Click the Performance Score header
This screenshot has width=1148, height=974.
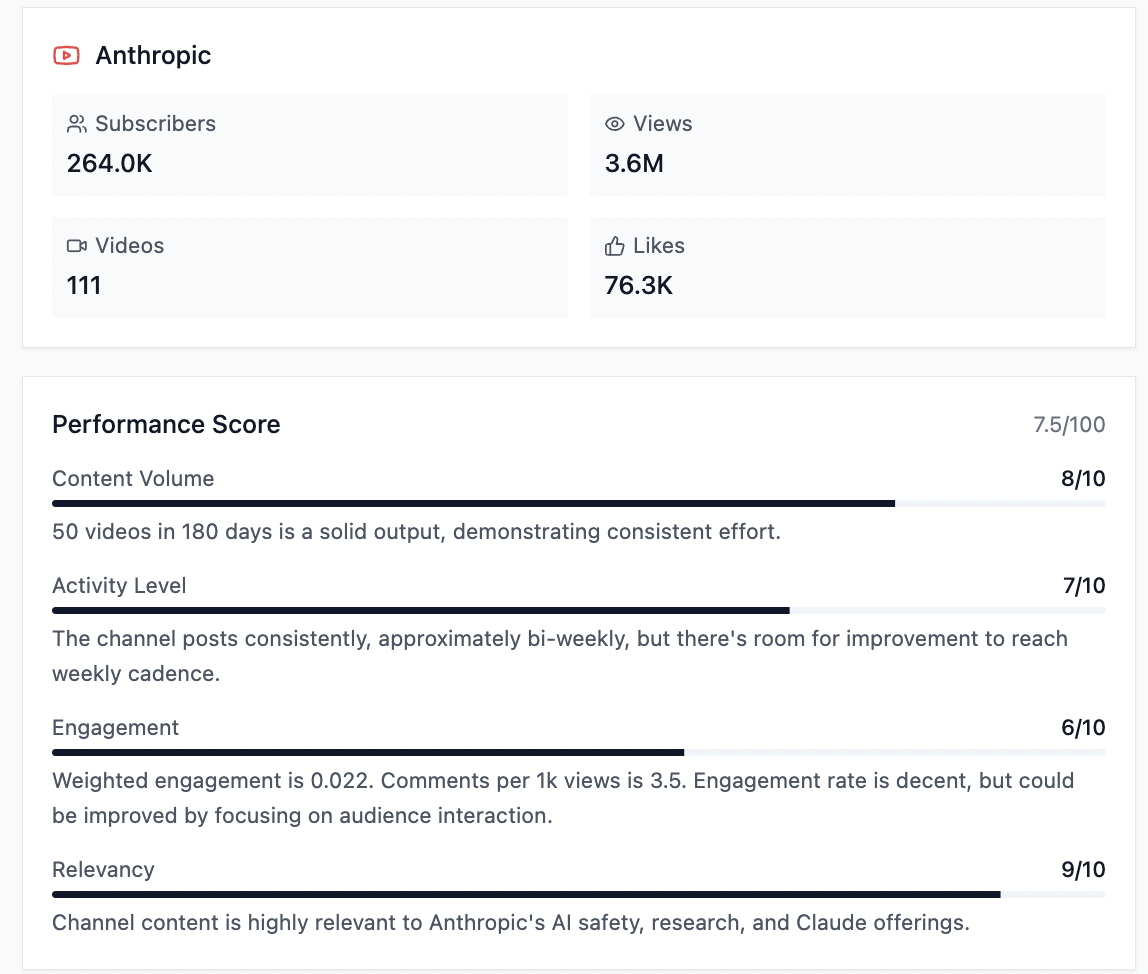(166, 424)
